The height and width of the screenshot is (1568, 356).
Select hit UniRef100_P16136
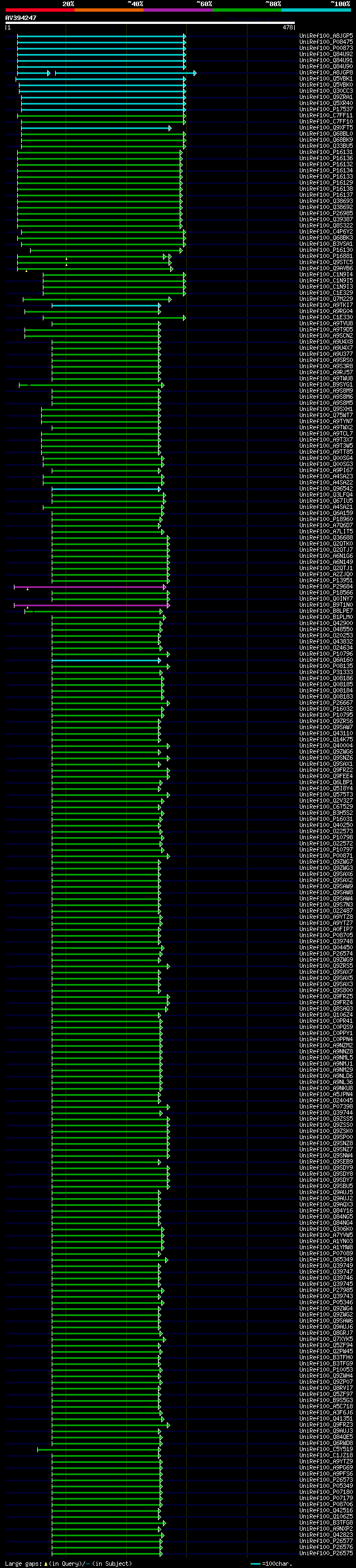click(x=326, y=159)
